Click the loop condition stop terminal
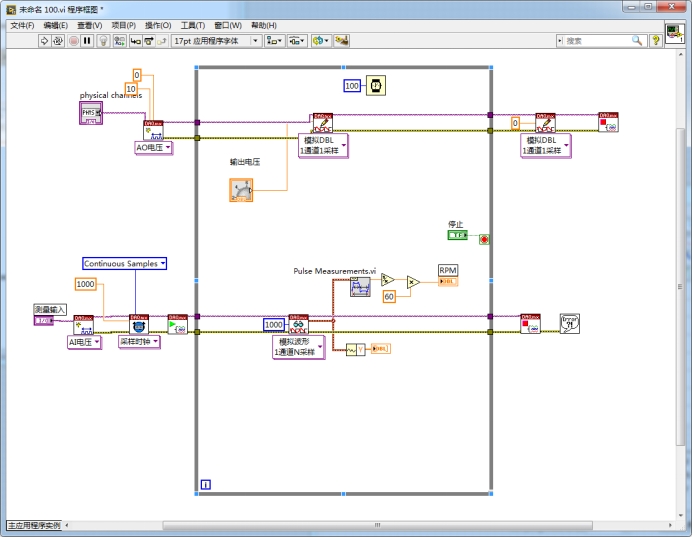 tap(484, 239)
